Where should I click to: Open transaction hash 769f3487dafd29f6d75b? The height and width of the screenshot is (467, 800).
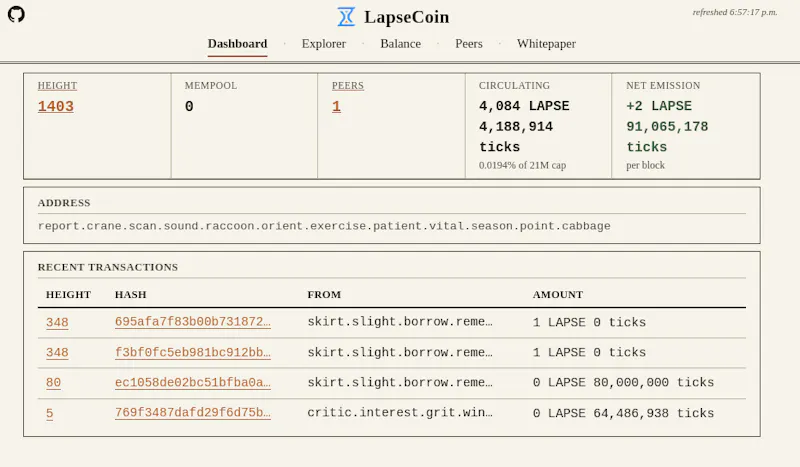pos(193,413)
